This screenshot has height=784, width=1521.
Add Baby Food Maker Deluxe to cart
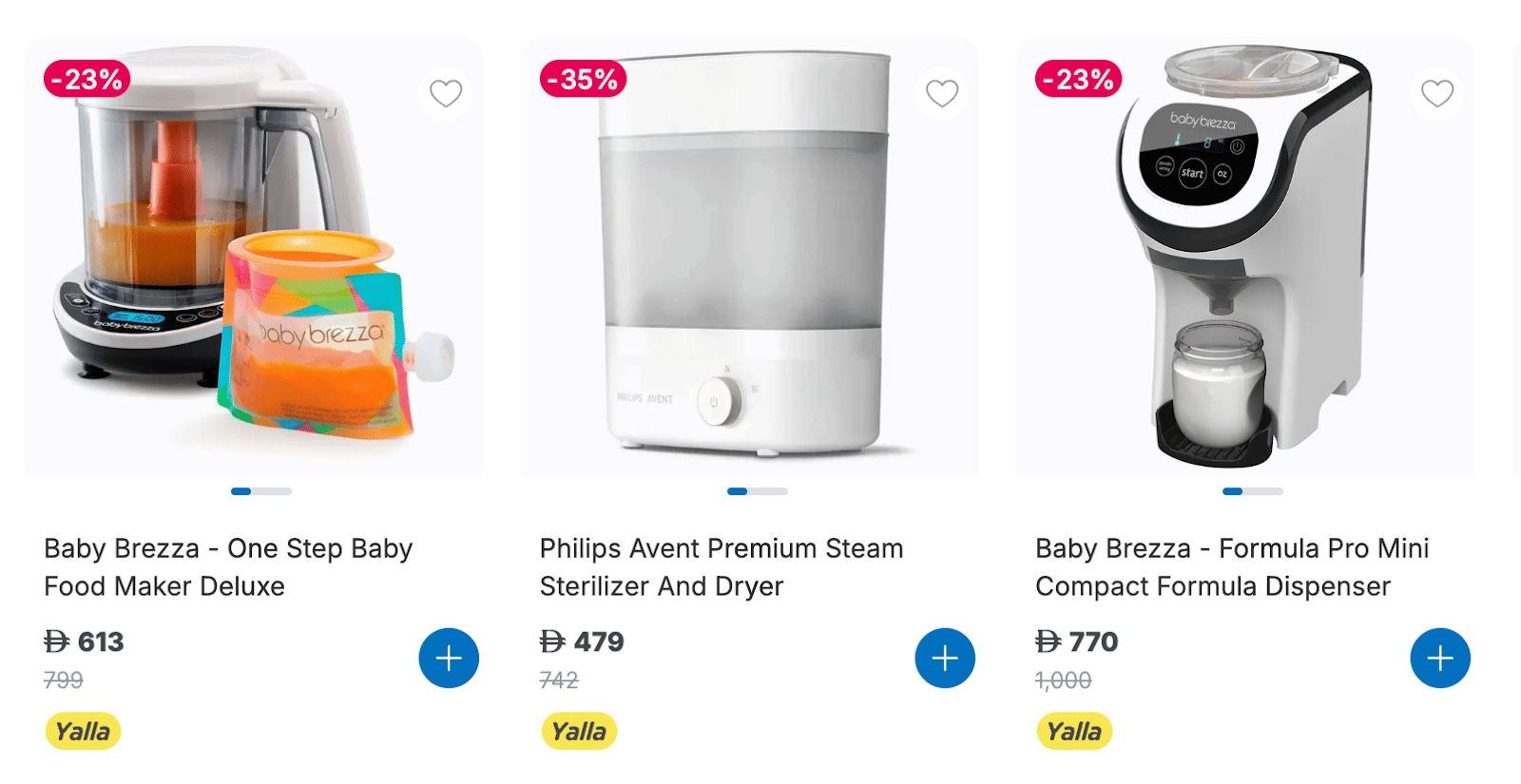click(449, 658)
